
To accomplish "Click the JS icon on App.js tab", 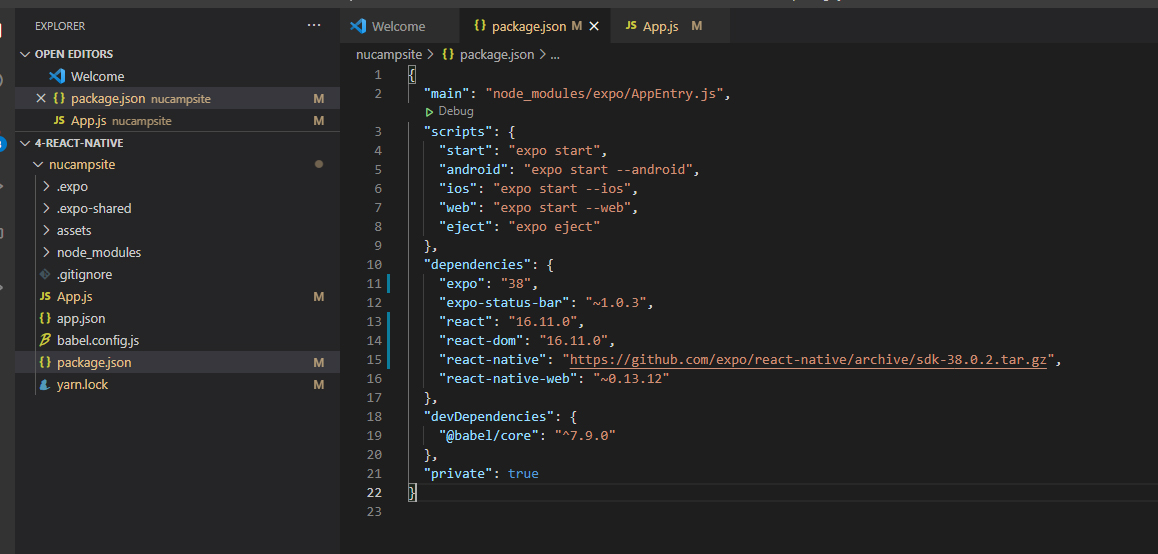I will coord(631,27).
